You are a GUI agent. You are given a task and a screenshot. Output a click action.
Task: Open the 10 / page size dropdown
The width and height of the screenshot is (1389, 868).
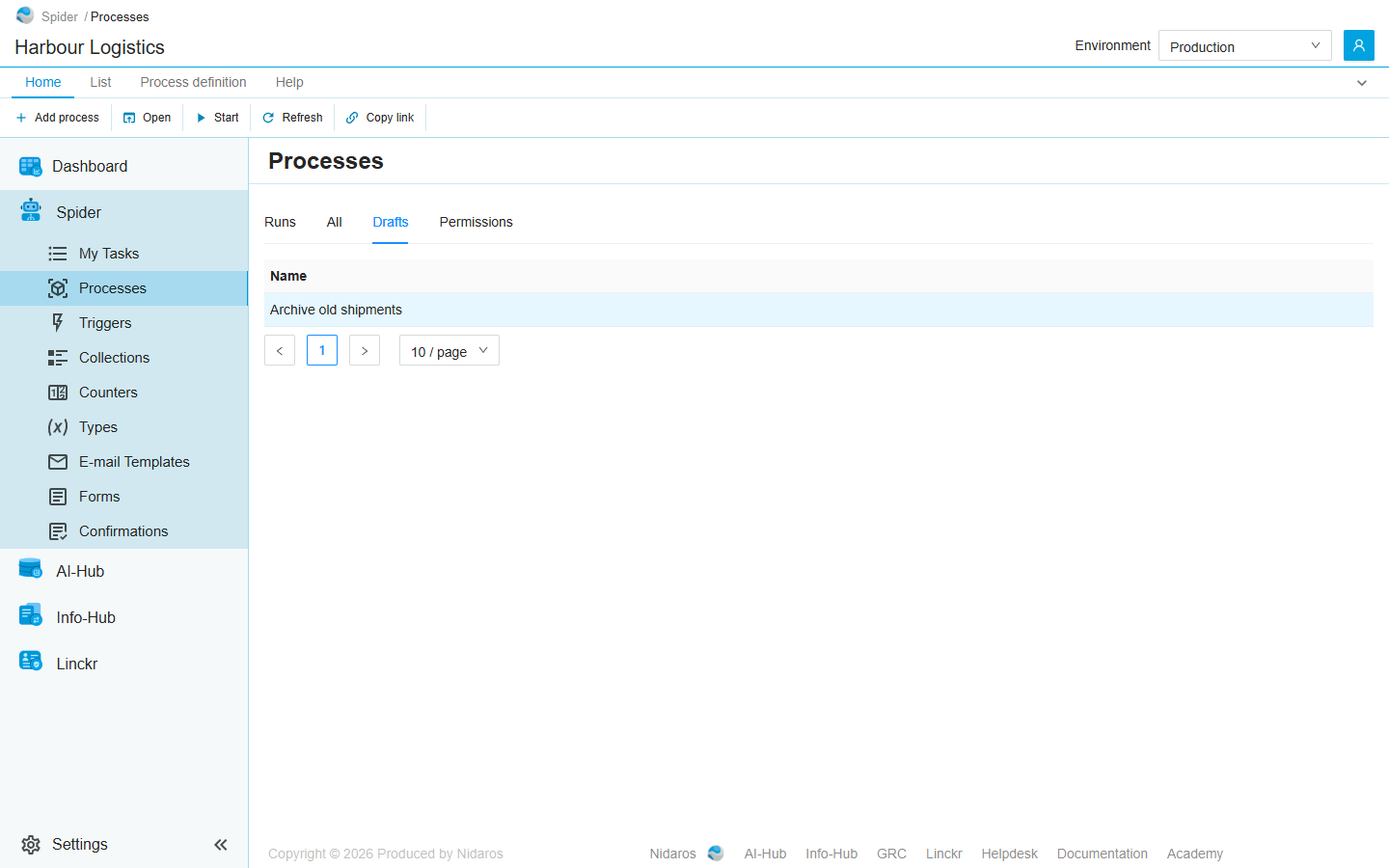(x=449, y=350)
